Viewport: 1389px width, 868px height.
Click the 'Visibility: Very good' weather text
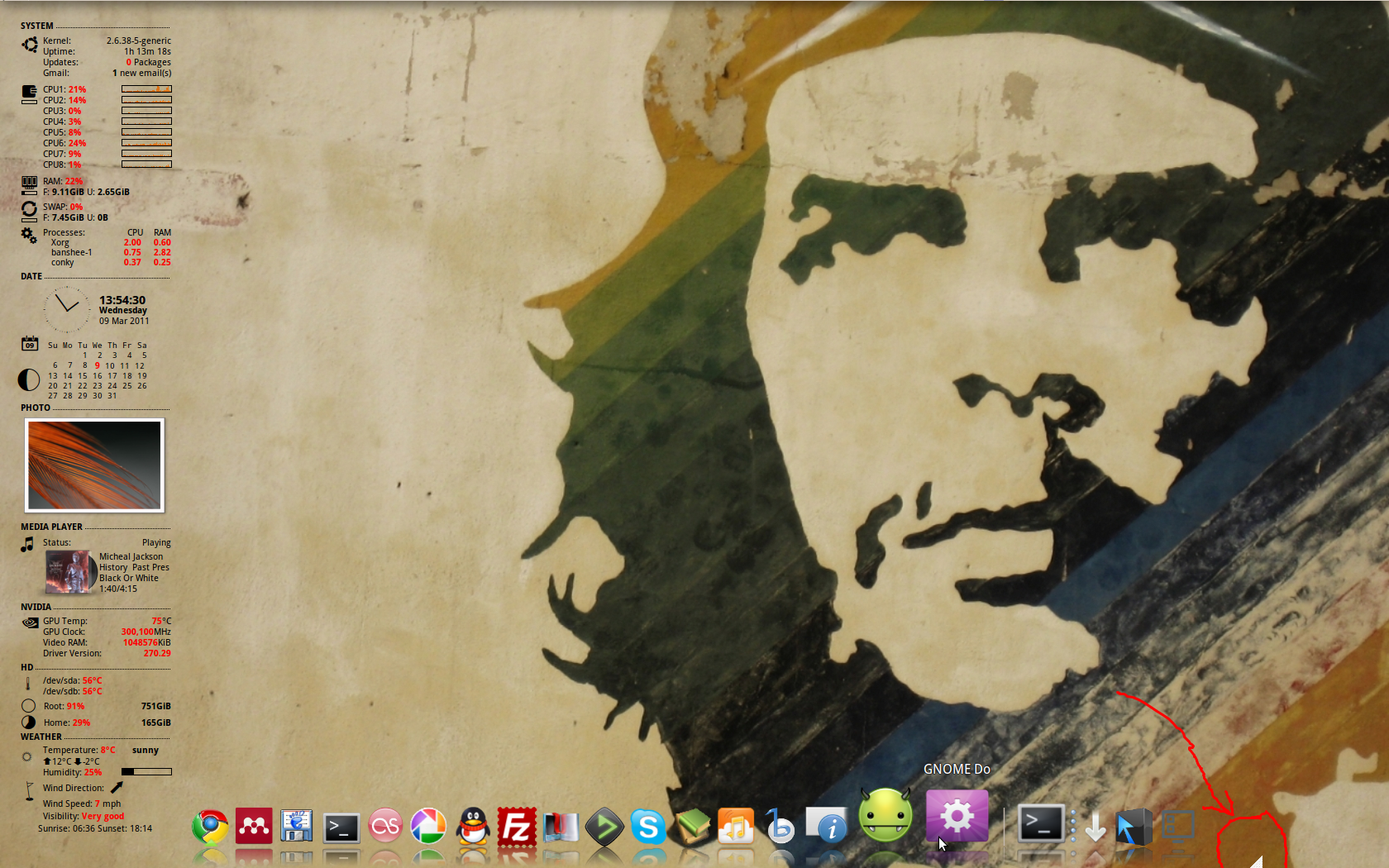(84, 816)
